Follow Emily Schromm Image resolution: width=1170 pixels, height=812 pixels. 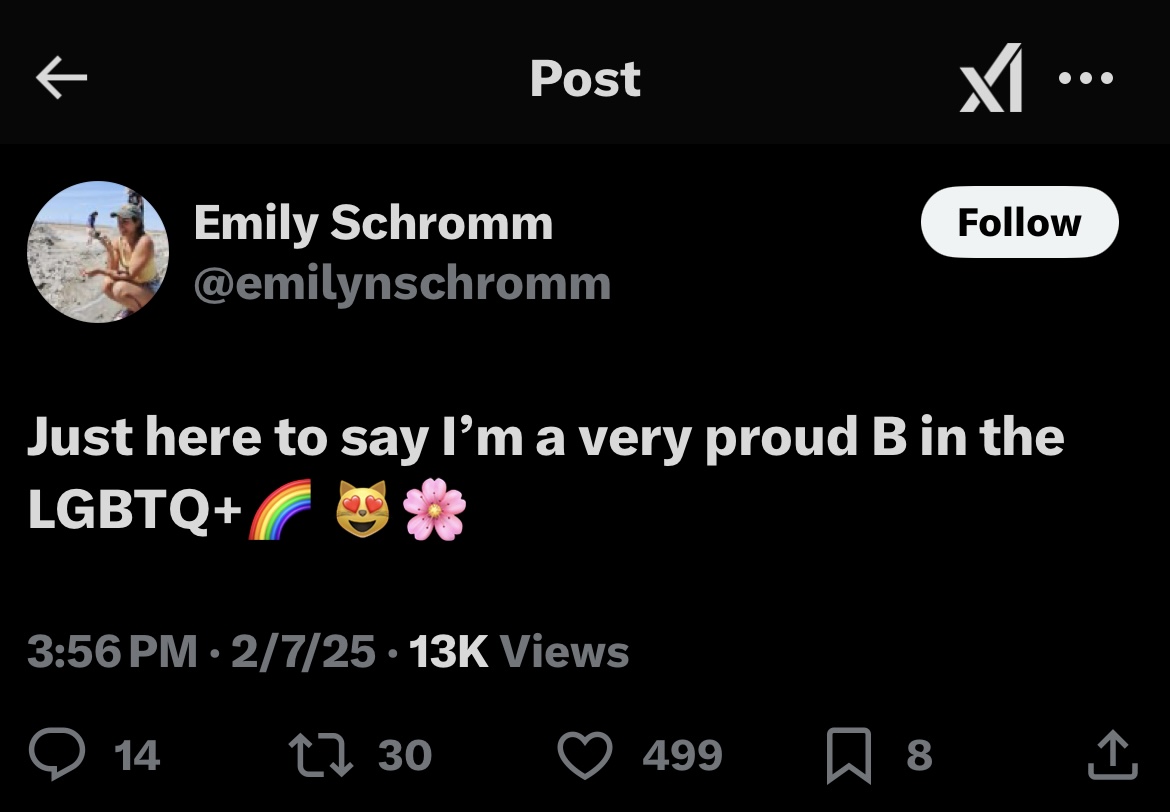pos(1019,222)
